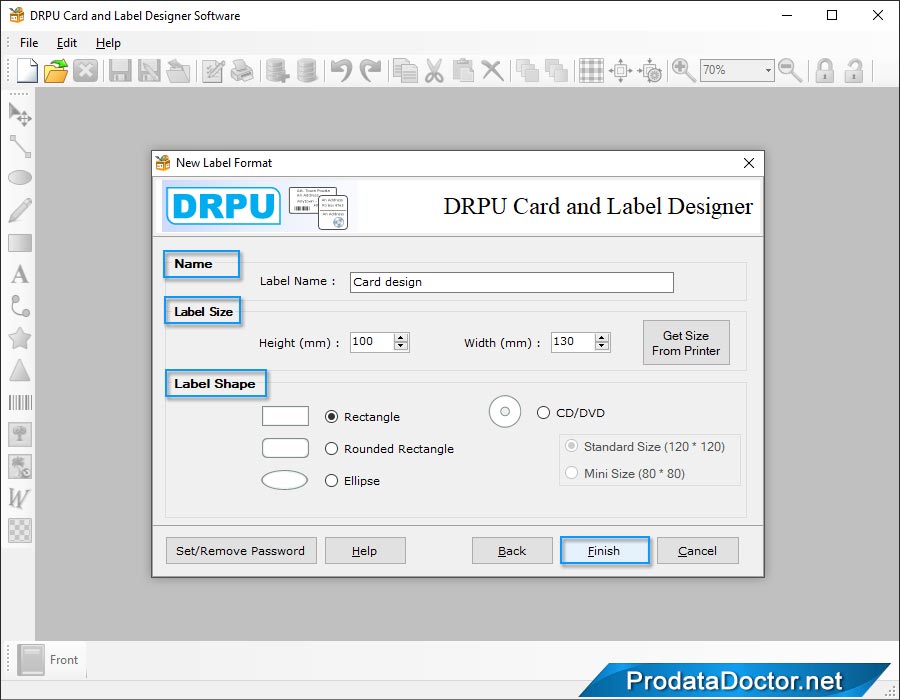This screenshot has width=900, height=700.
Task: Click the Lock padlock icon
Action: point(825,71)
